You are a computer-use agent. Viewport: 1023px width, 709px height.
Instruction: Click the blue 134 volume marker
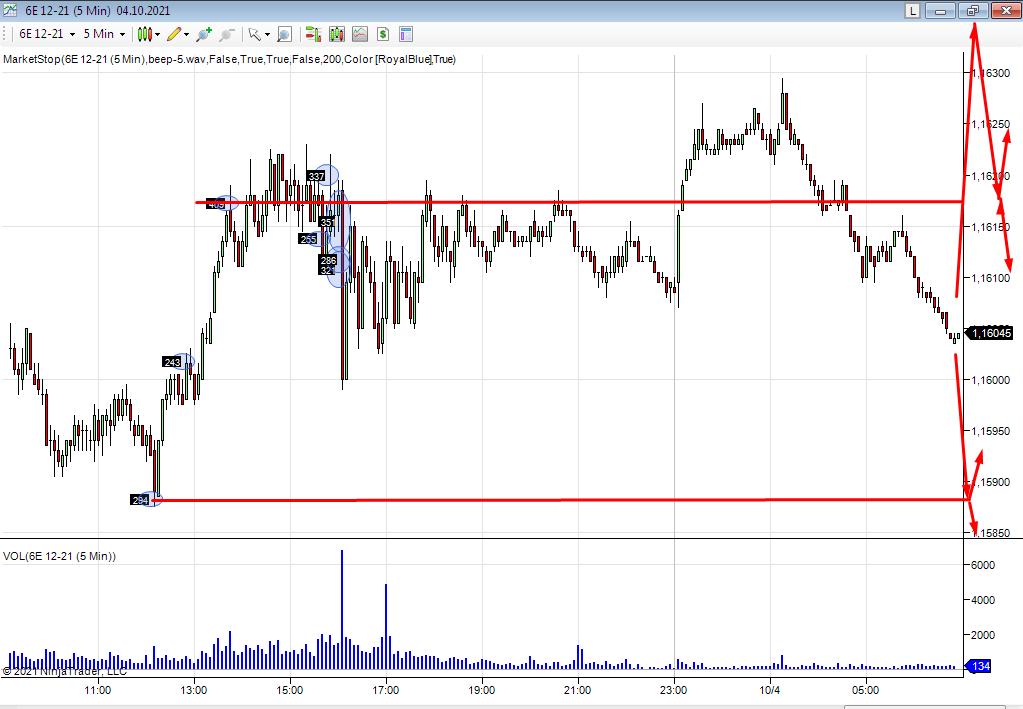[x=980, y=666]
